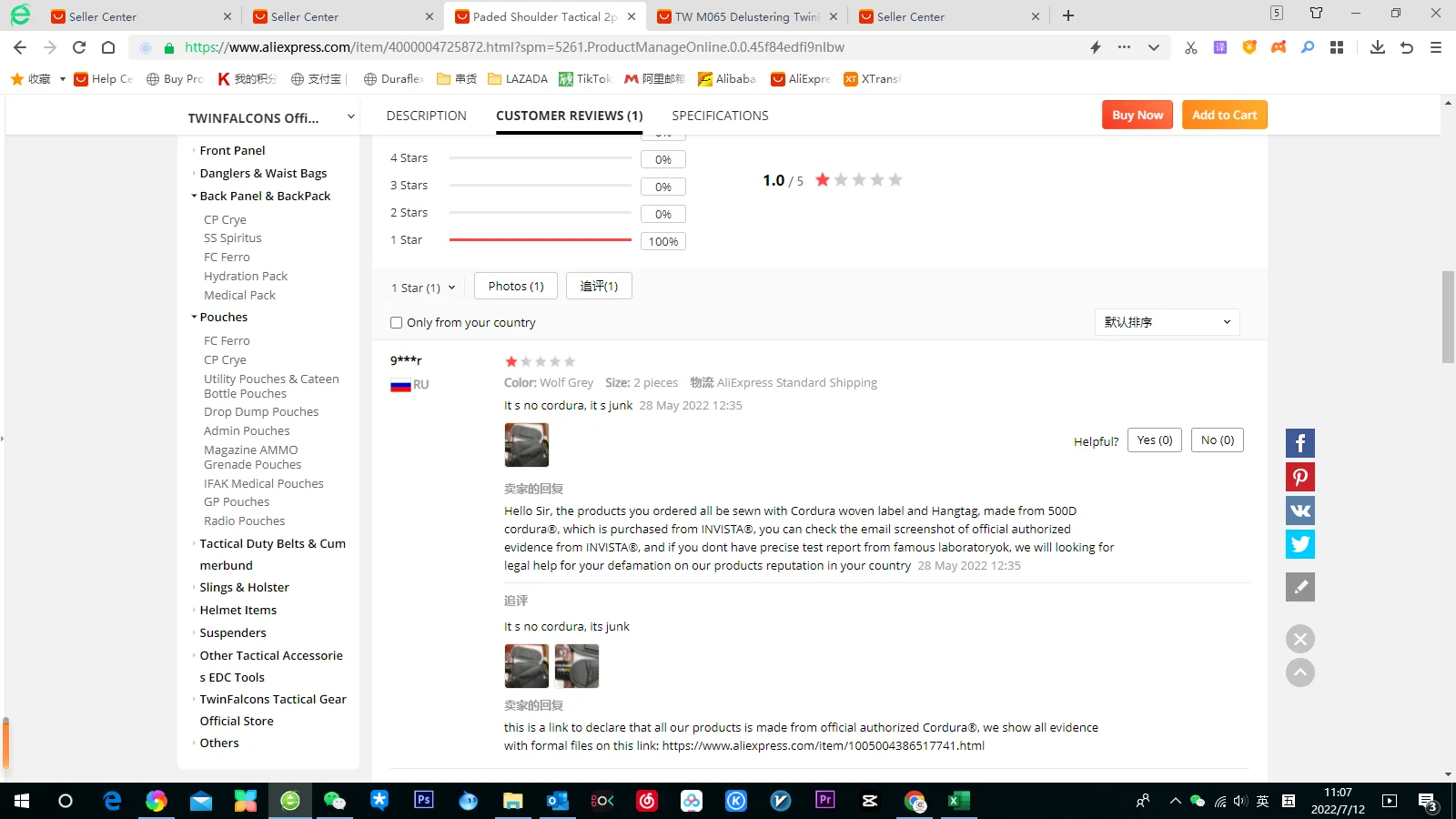Switch to the DESCRIPTION tab

[x=426, y=116]
